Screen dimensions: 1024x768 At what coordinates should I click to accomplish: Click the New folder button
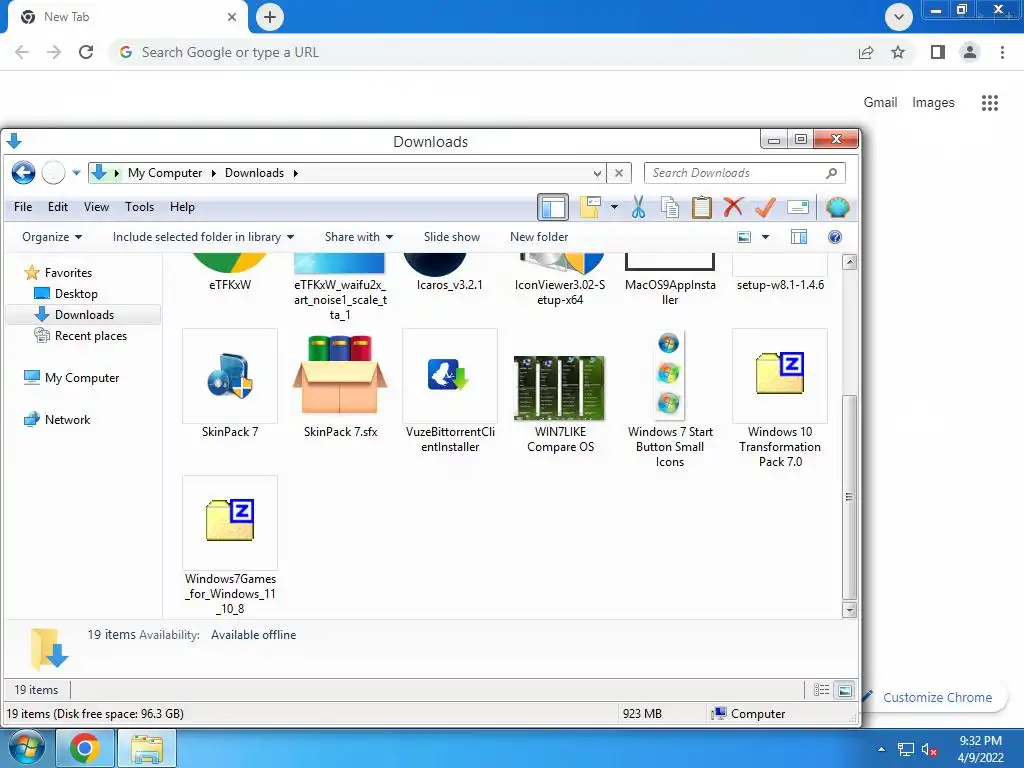click(x=539, y=237)
